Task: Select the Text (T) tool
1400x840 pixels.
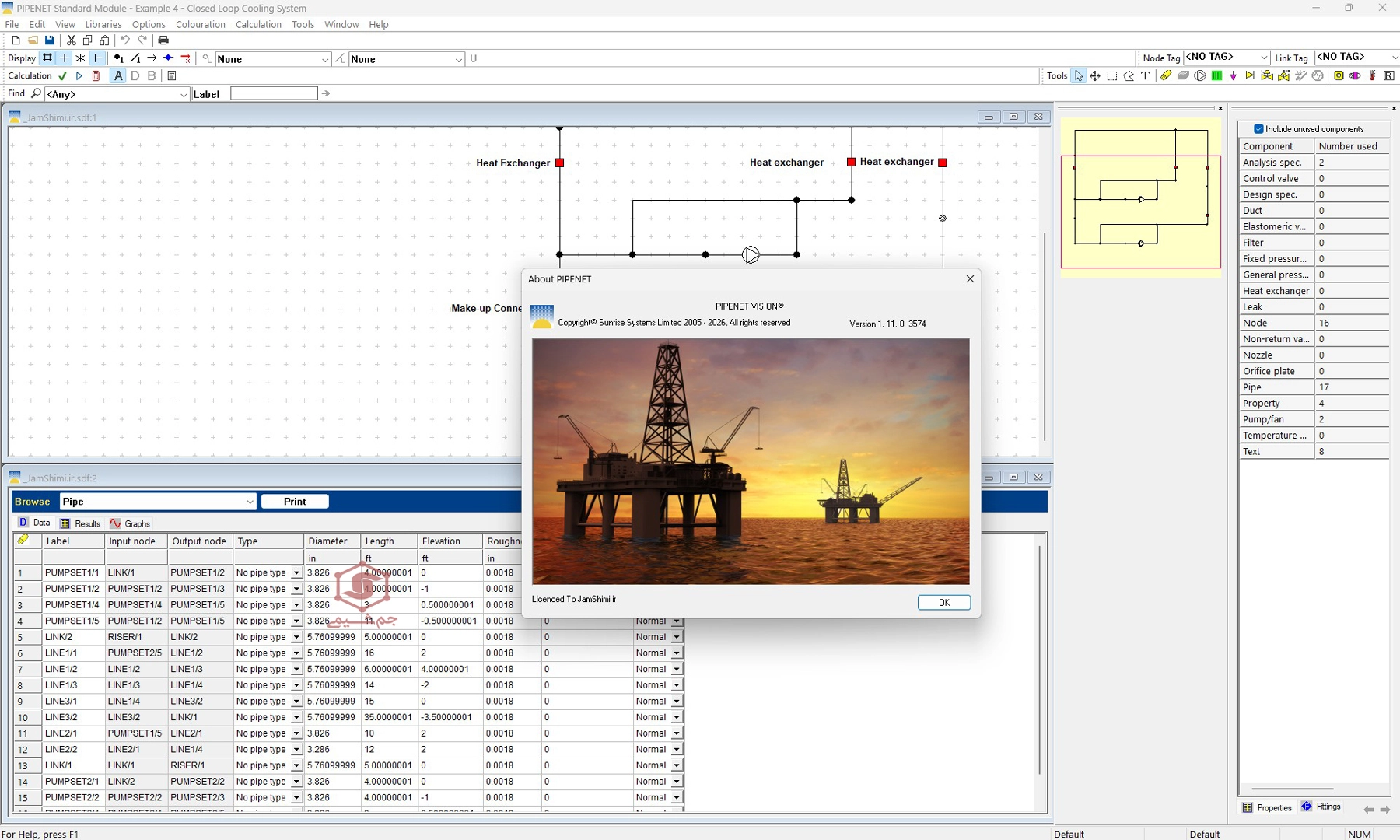Action: [x=1146, y=76]
